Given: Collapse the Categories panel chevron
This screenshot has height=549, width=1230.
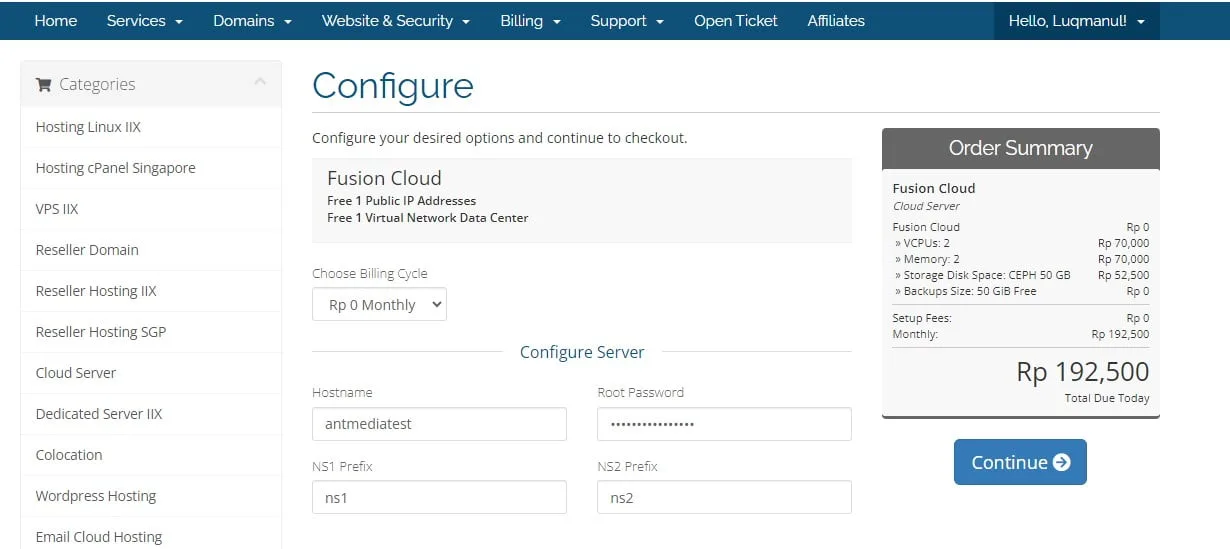Looking at the screenshot, I should tap(260, 83).
